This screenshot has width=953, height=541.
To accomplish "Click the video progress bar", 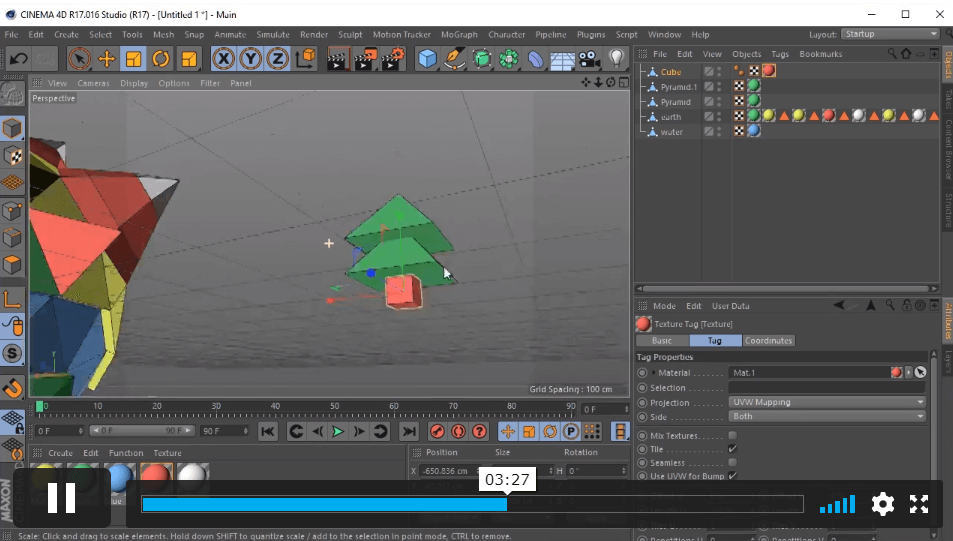I will 472,504.
